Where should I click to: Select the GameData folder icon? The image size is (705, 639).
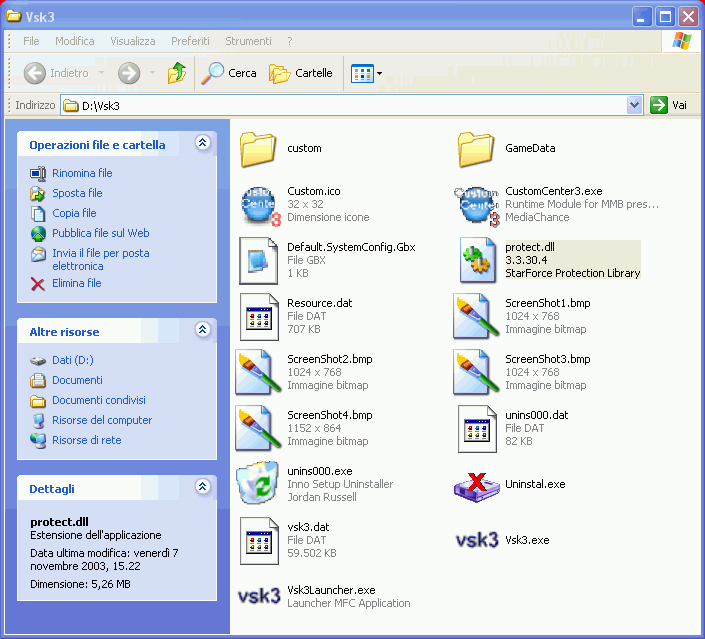pos(476,149)
